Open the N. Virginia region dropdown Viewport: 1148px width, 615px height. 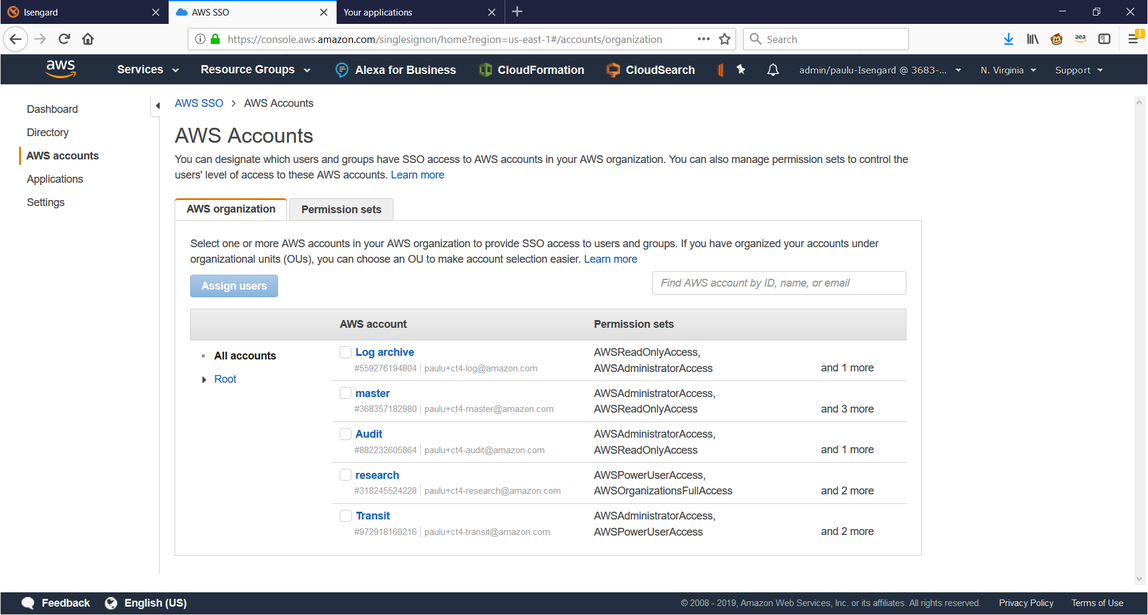click(1008, 70)
